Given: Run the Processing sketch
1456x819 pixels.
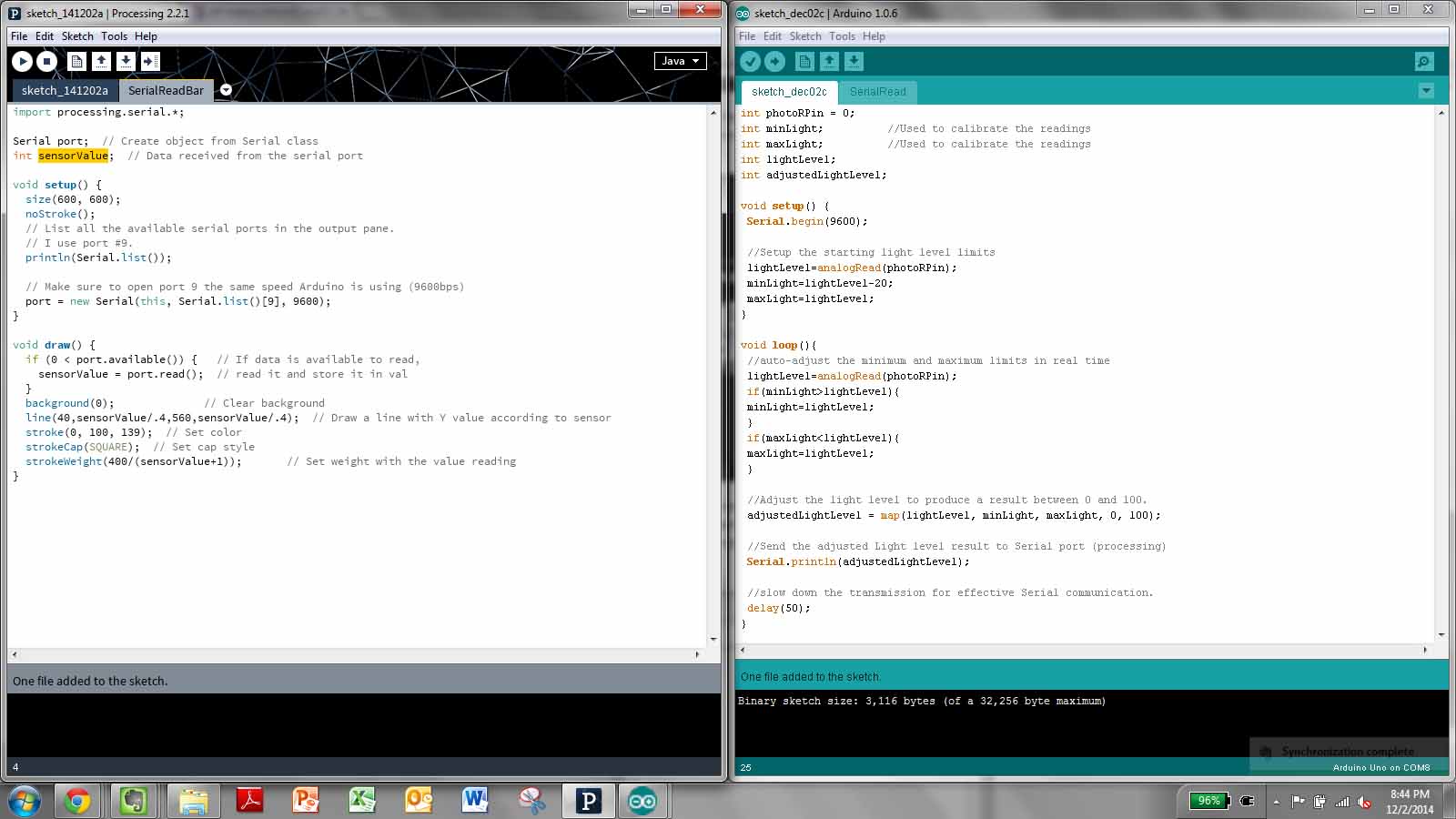Looking at the screenshot, I should pos(22,61).
